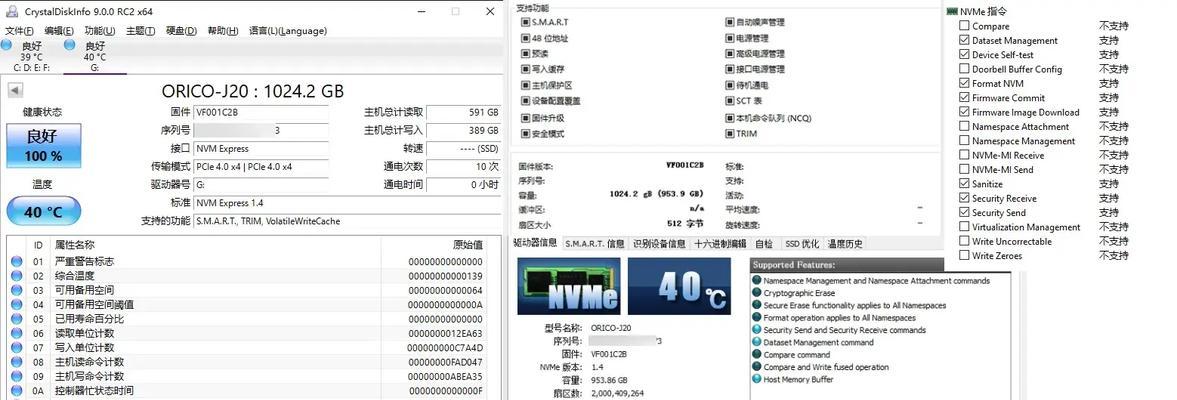Toggle the Device Self-test checkbox
The height and width of the screenshot is (400, 1177).
(964, 55)
